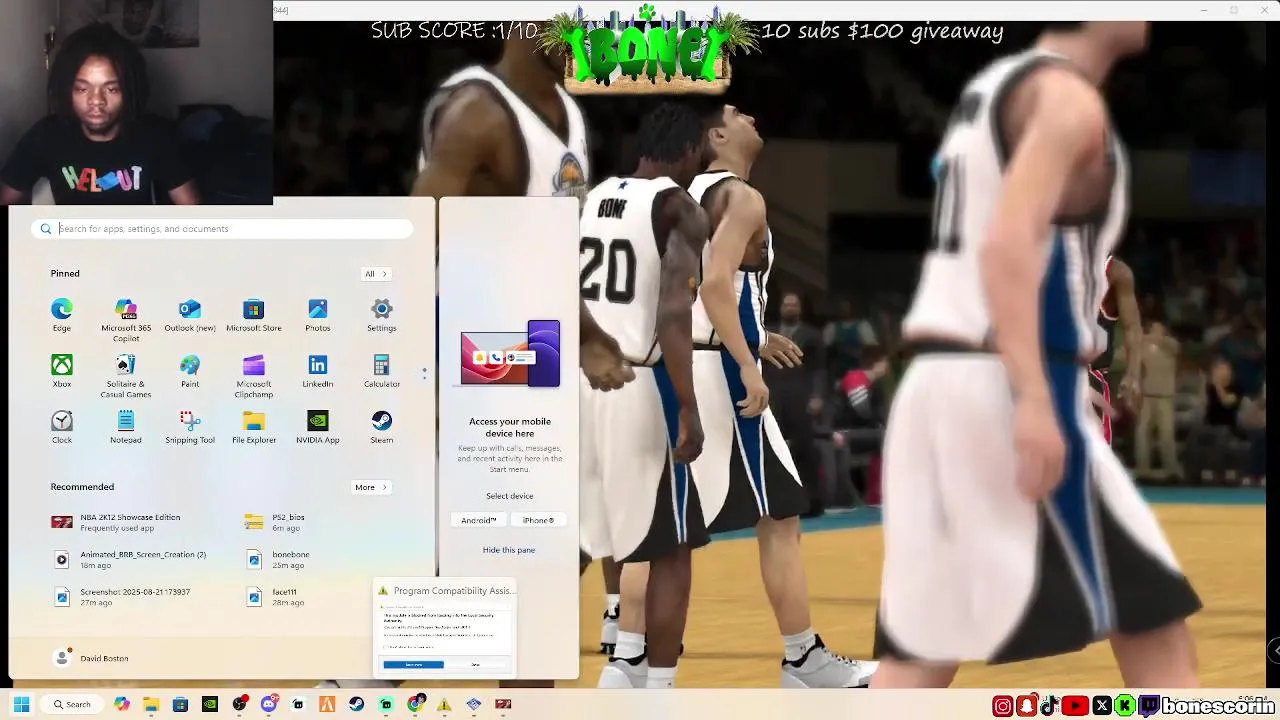Open David Boston user account menu
The width and height of the screenshot is (1280, 720).
click(x=91, y=658)
